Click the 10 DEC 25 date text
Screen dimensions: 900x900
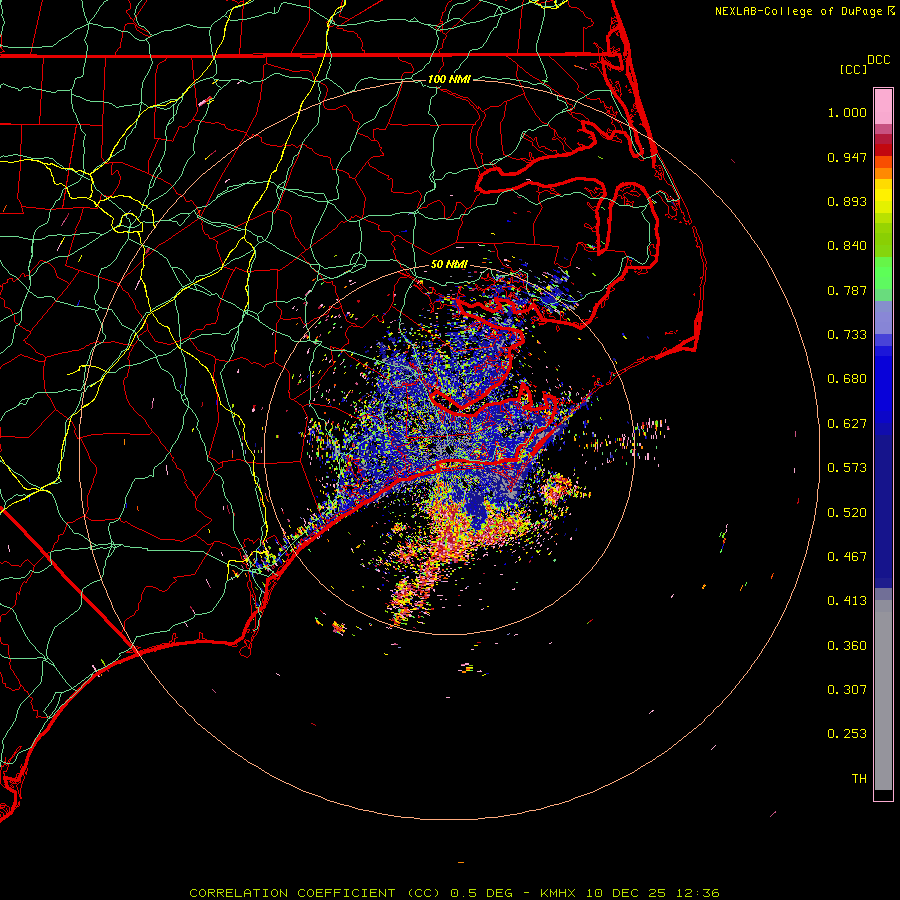[626, 893]
